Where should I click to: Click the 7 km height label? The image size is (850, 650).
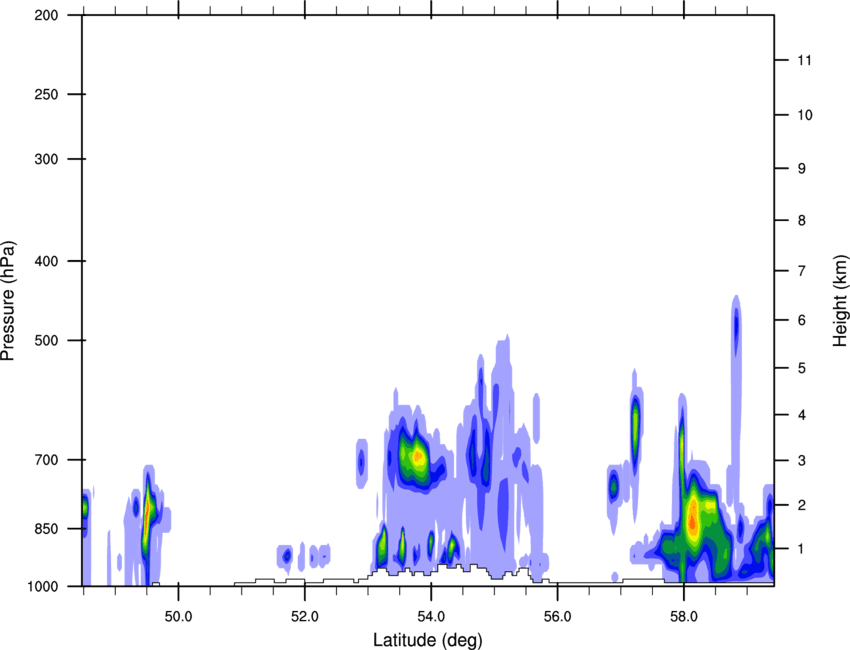tap(802, 270)
